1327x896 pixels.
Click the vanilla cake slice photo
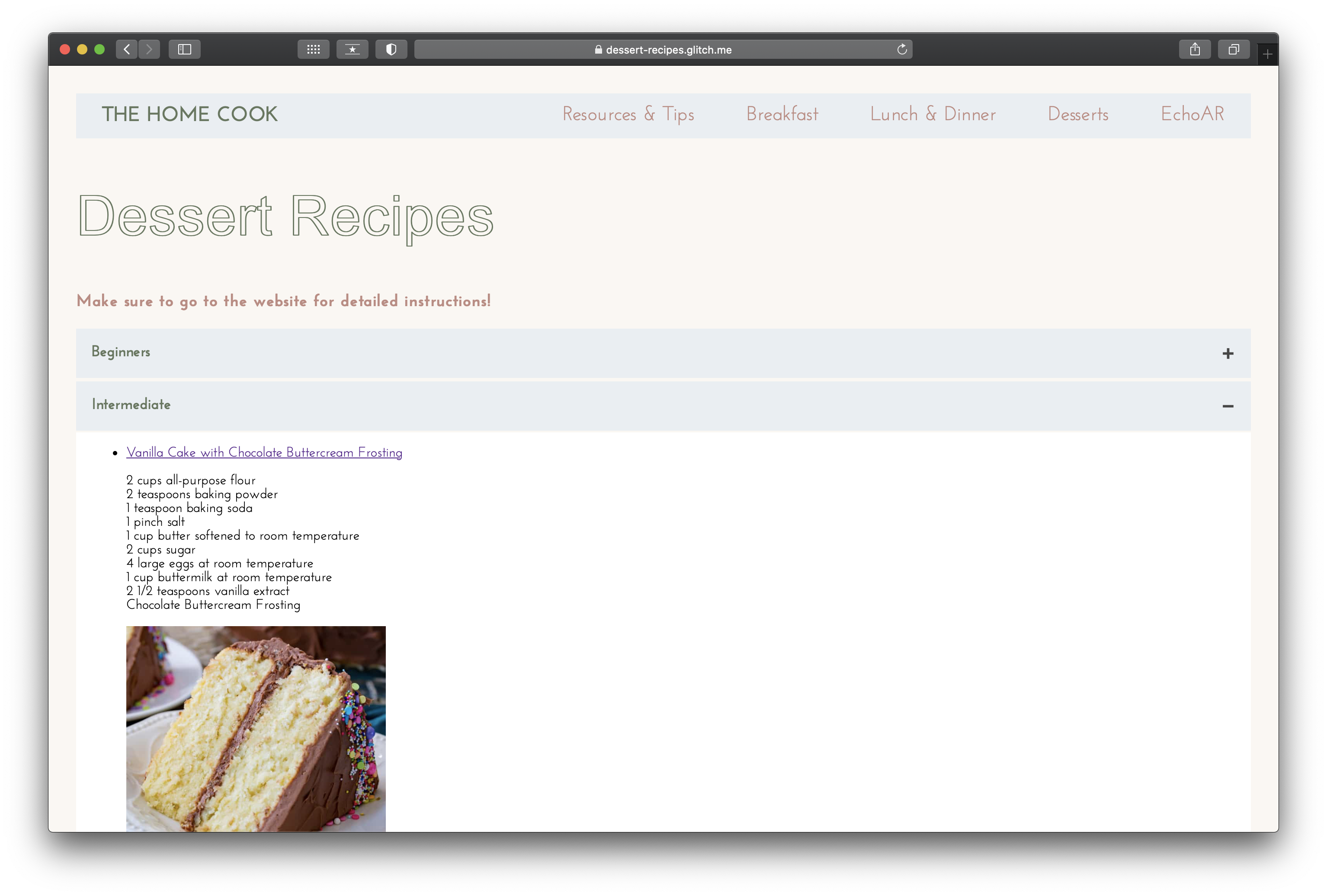point(256,728)
